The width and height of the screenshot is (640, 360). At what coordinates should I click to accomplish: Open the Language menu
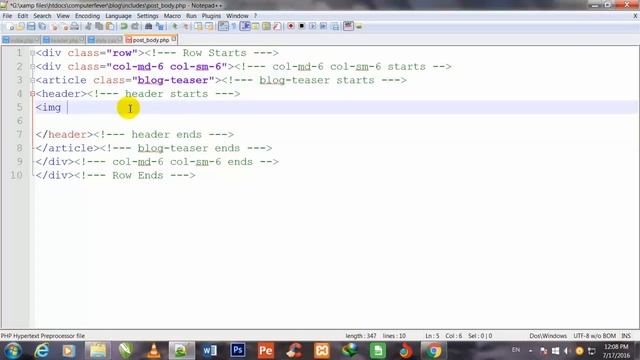pyautogui.click(x=118, y=16)
